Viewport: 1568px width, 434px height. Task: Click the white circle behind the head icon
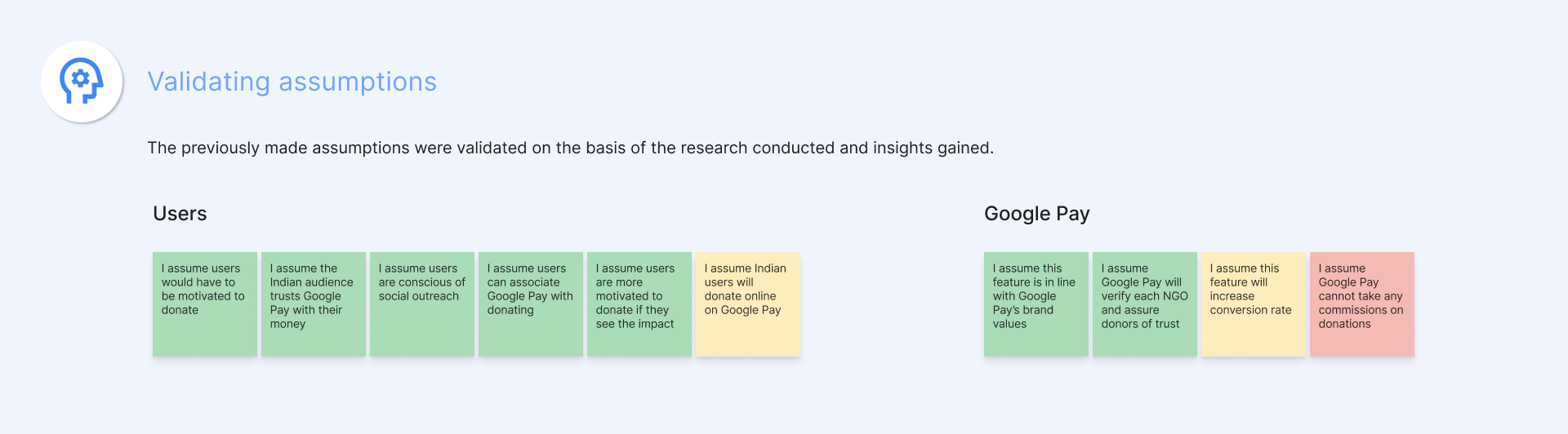pyautogui.click(x=82, y=82)
